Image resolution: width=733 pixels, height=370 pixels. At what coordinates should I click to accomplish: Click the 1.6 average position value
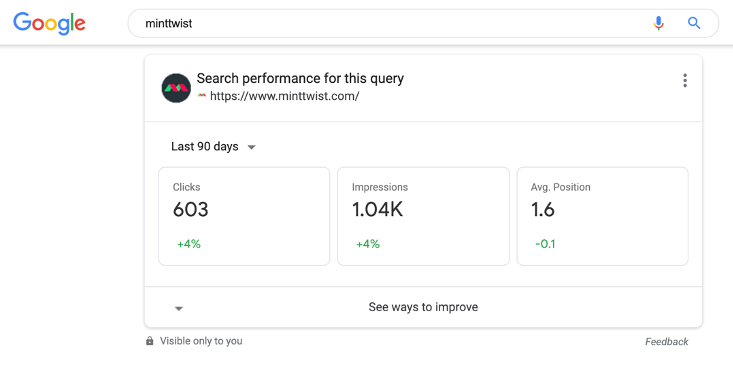point(543,210)
